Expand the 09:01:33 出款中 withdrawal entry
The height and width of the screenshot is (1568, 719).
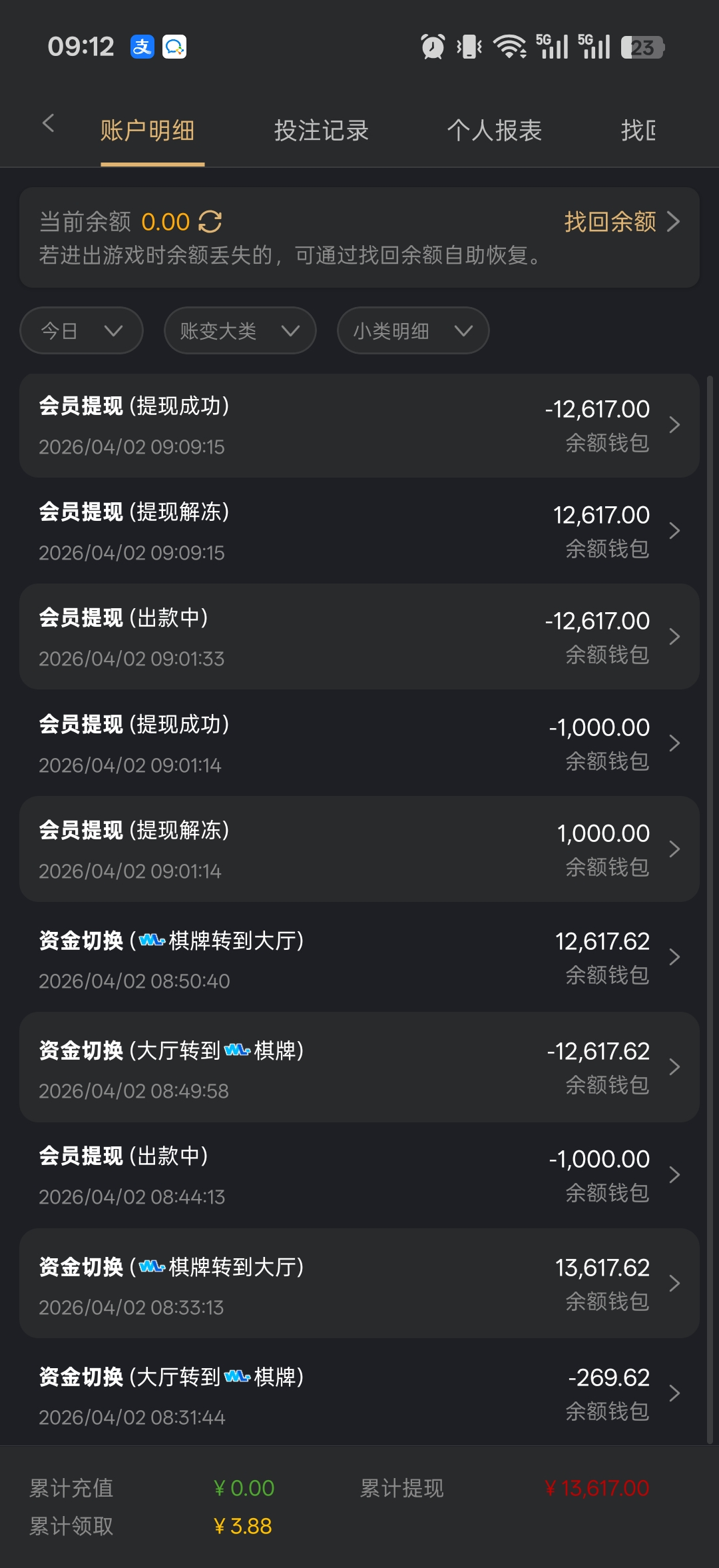click(x=359, y=637)
